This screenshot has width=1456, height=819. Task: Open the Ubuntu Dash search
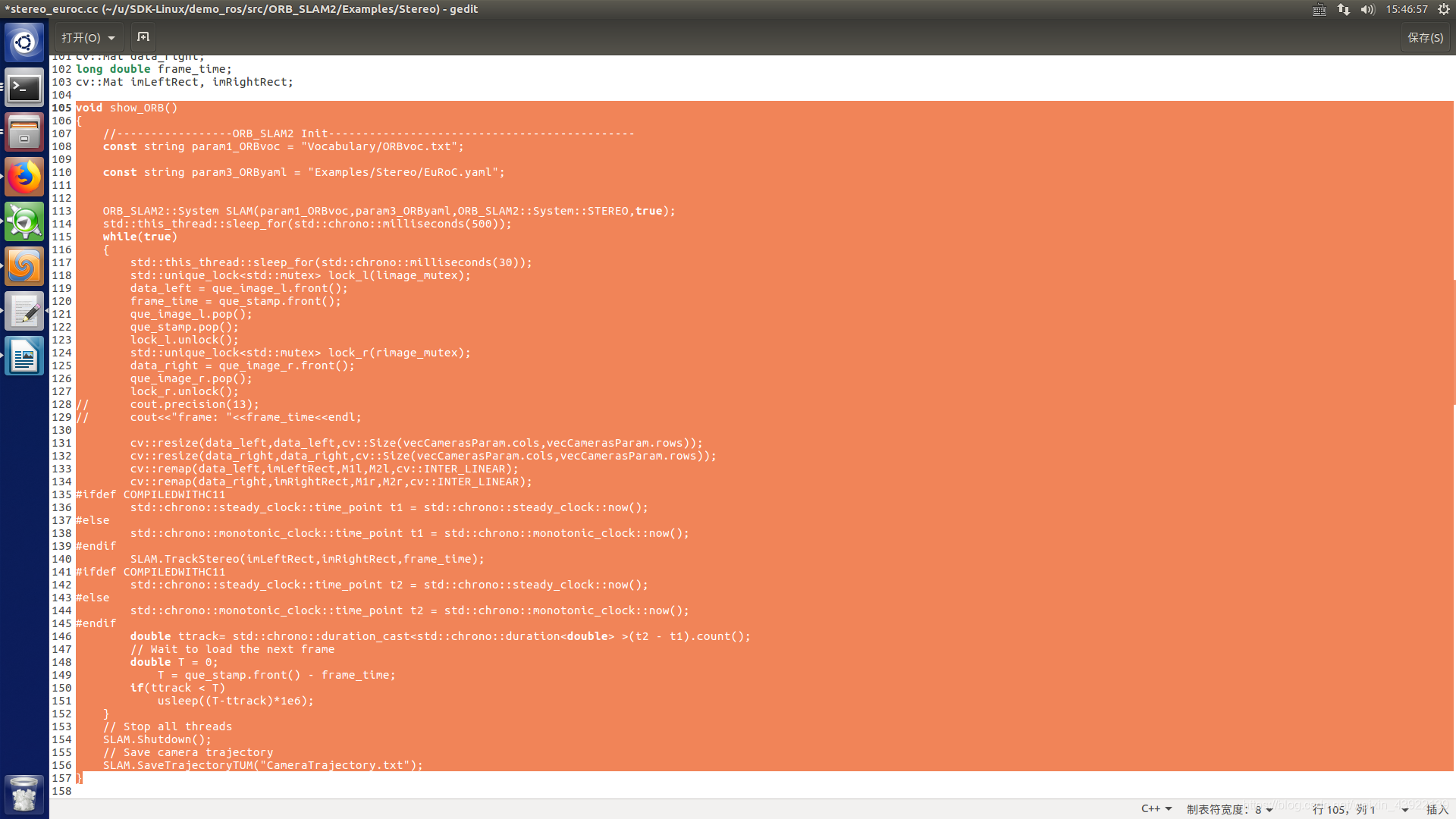(x=24, y=42)
